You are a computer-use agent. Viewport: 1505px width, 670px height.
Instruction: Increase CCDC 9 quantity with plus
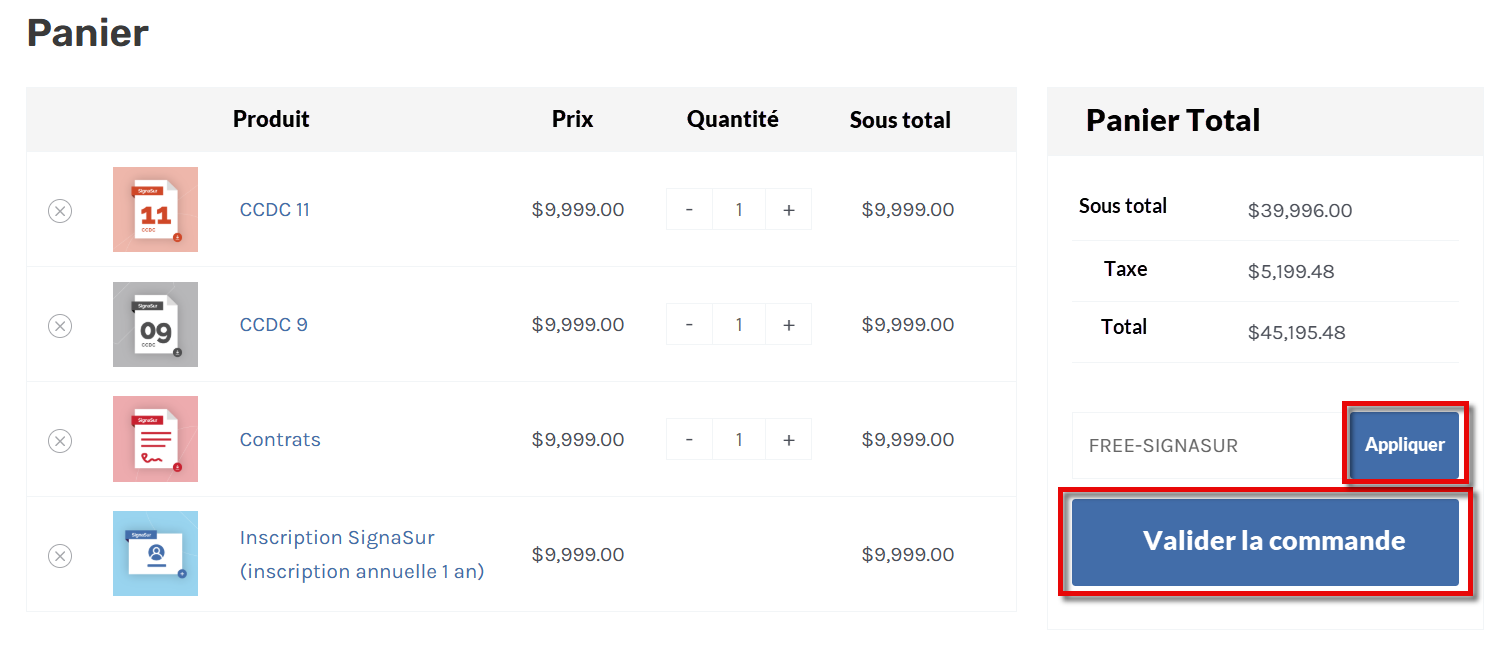(x=789, y=325)
